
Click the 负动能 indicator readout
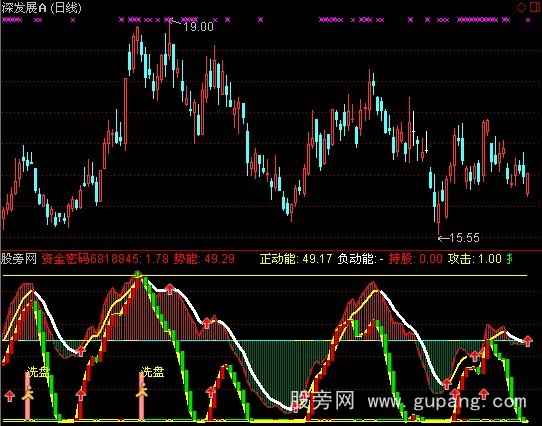click(361, 259)
